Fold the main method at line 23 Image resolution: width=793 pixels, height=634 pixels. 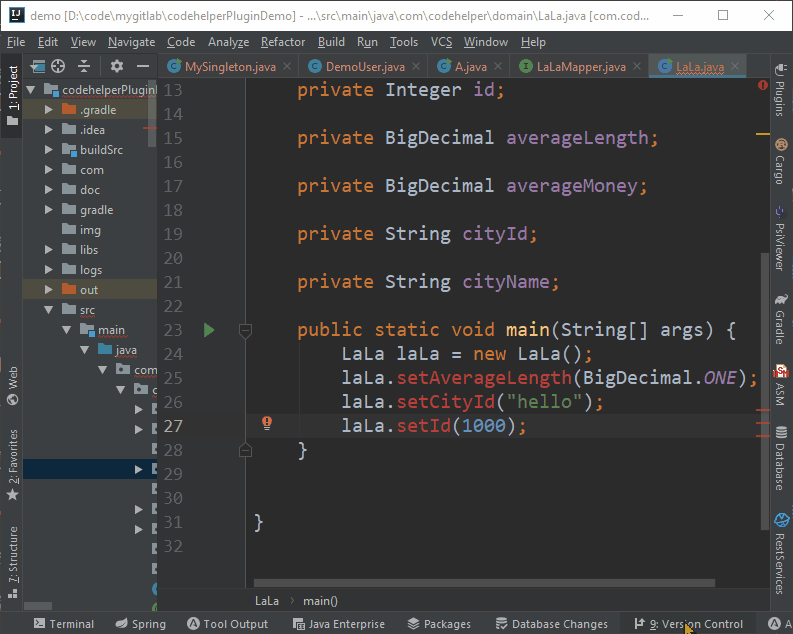(245, 331)
